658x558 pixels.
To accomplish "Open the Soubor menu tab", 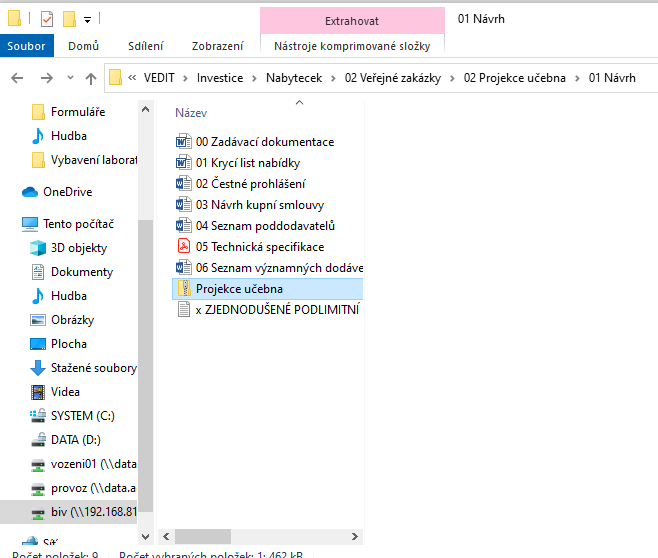I will tap(25, 45).
